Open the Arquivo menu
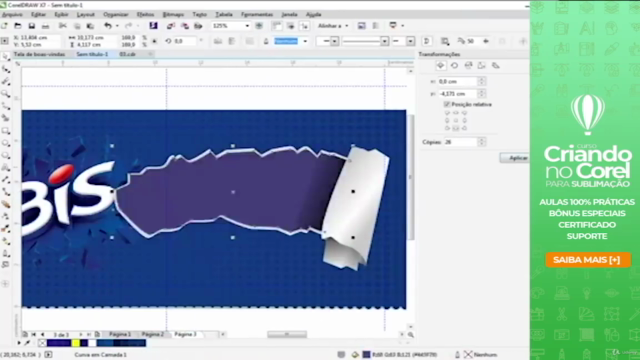 (12, 14)
